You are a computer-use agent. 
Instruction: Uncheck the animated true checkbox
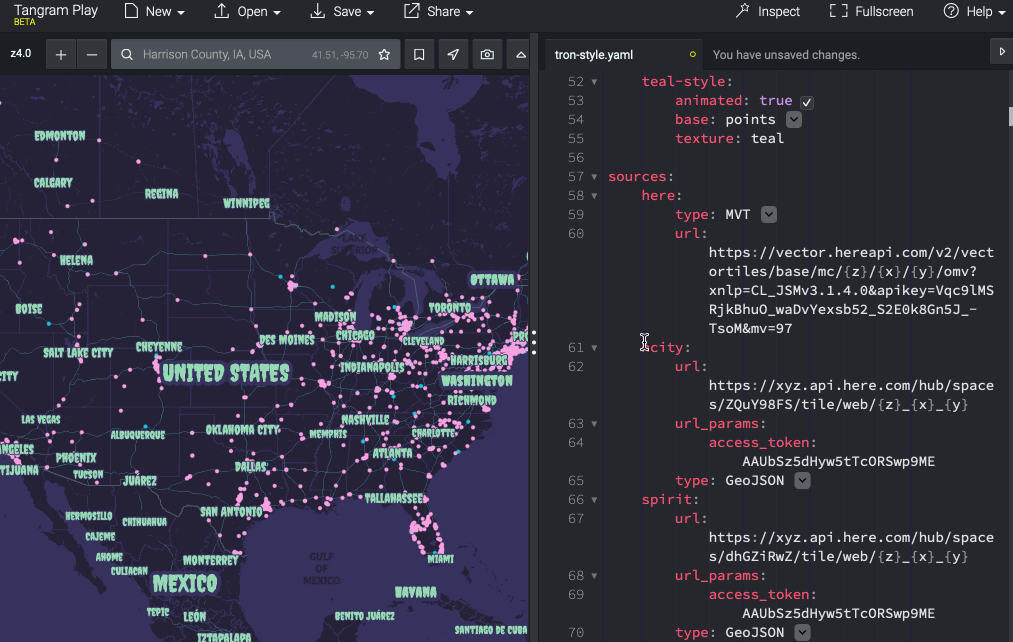coord(807,102)
